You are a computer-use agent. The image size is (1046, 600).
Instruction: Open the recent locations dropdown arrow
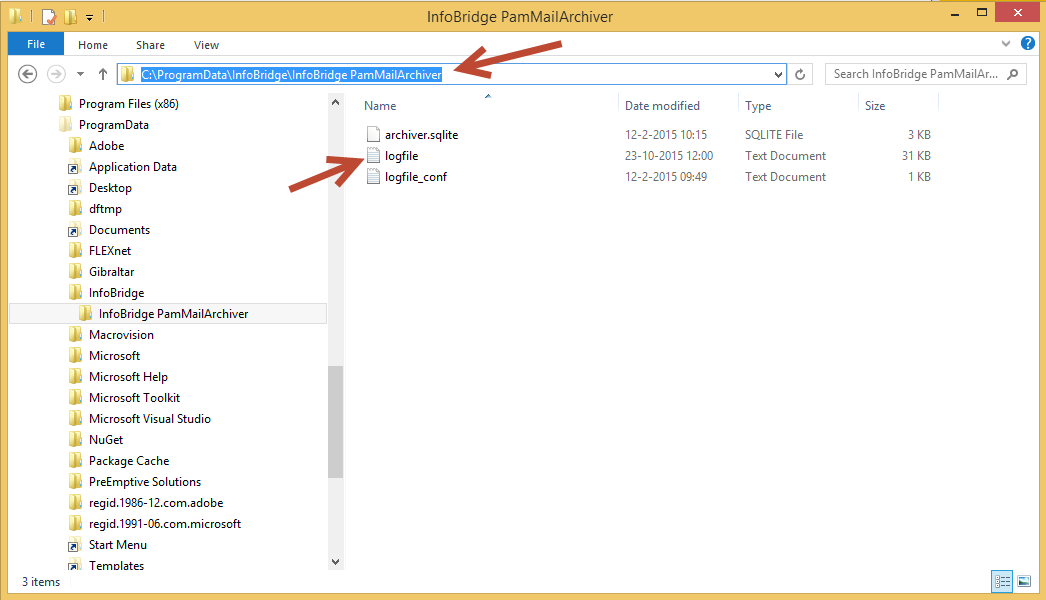click(x=80, y=74)
